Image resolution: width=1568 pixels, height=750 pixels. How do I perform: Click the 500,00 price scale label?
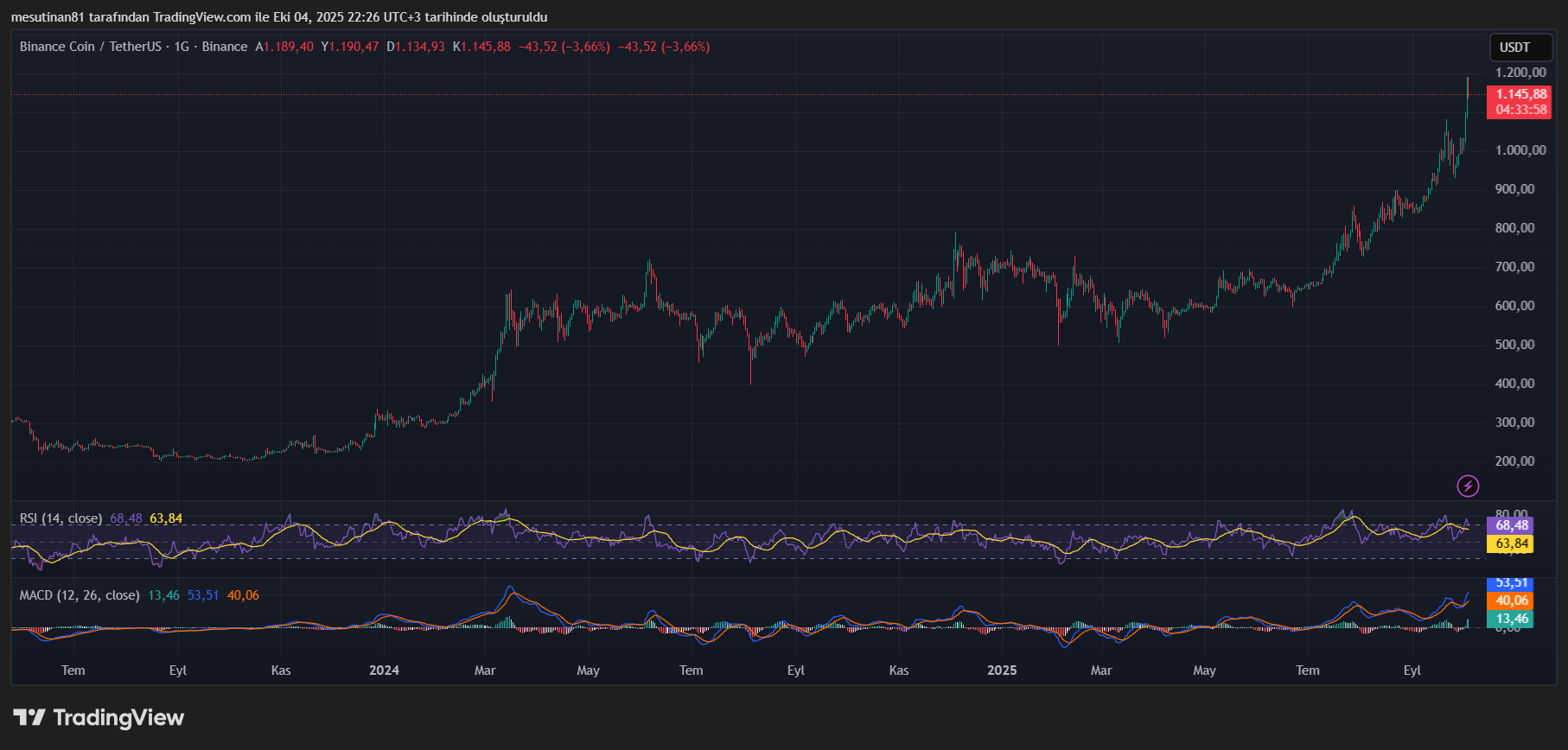(x=1514, y=345)
